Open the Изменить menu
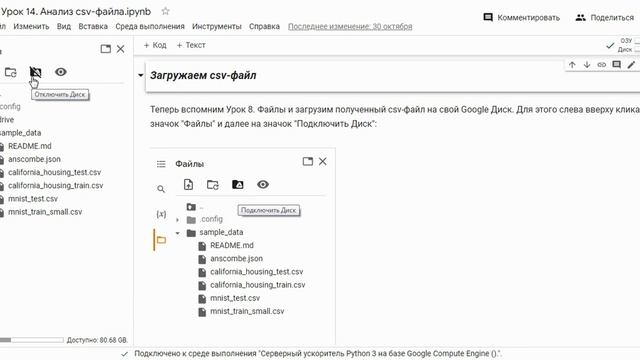The image size is (640, 360). pos(31,27)
